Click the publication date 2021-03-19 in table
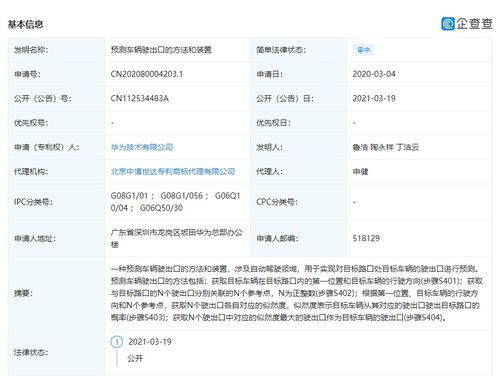 point(374,98)
